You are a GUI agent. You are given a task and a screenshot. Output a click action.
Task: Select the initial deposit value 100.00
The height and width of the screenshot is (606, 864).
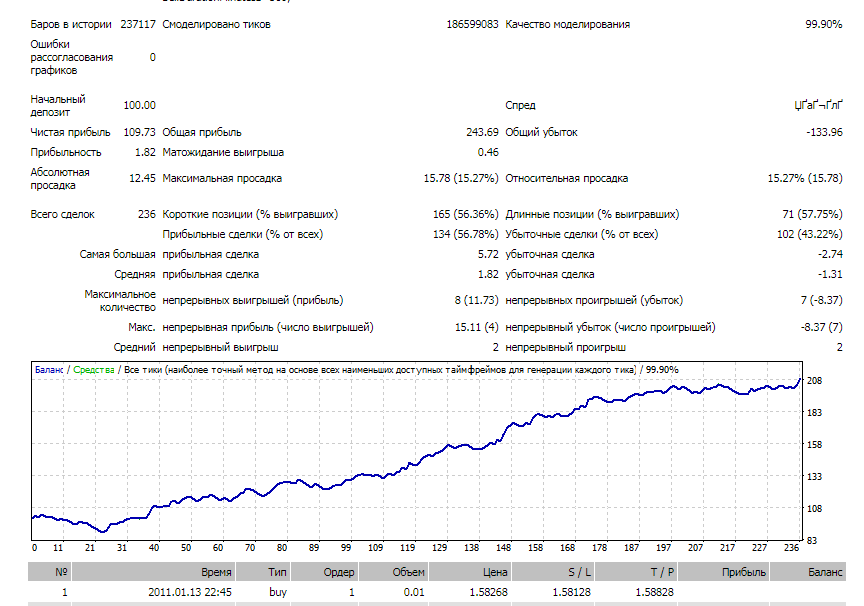coord(139,105)
